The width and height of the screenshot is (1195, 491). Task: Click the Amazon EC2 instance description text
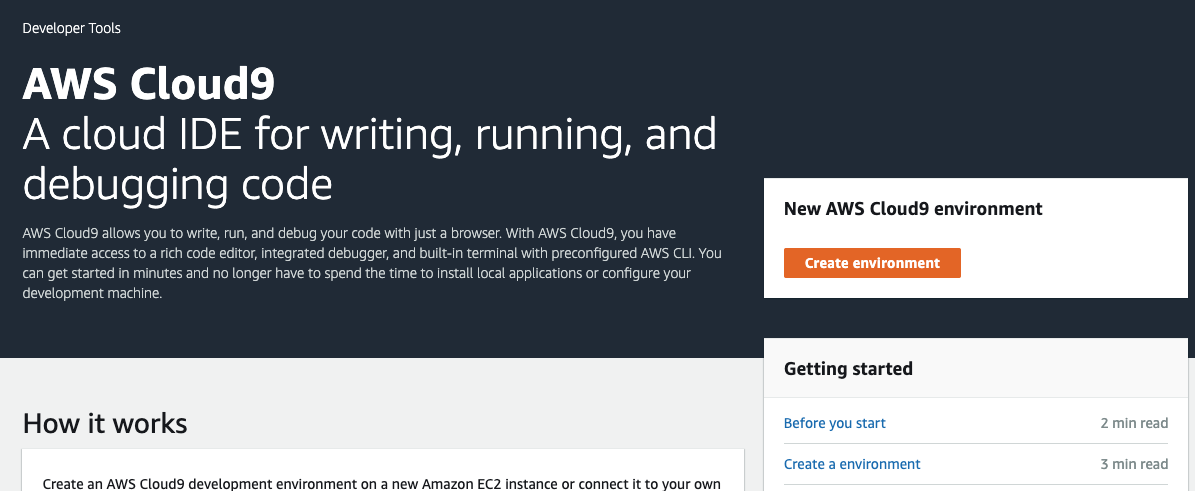(382, 483)
